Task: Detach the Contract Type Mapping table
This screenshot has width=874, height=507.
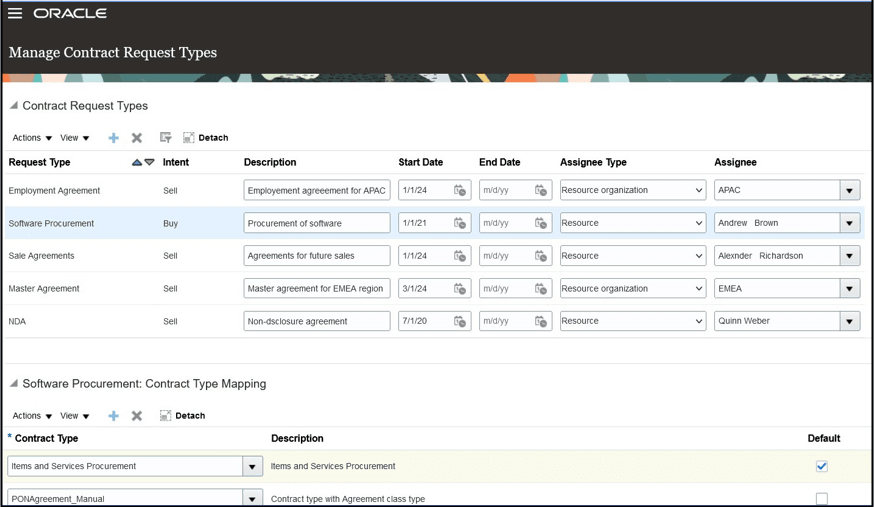Action: pos(182,416)
